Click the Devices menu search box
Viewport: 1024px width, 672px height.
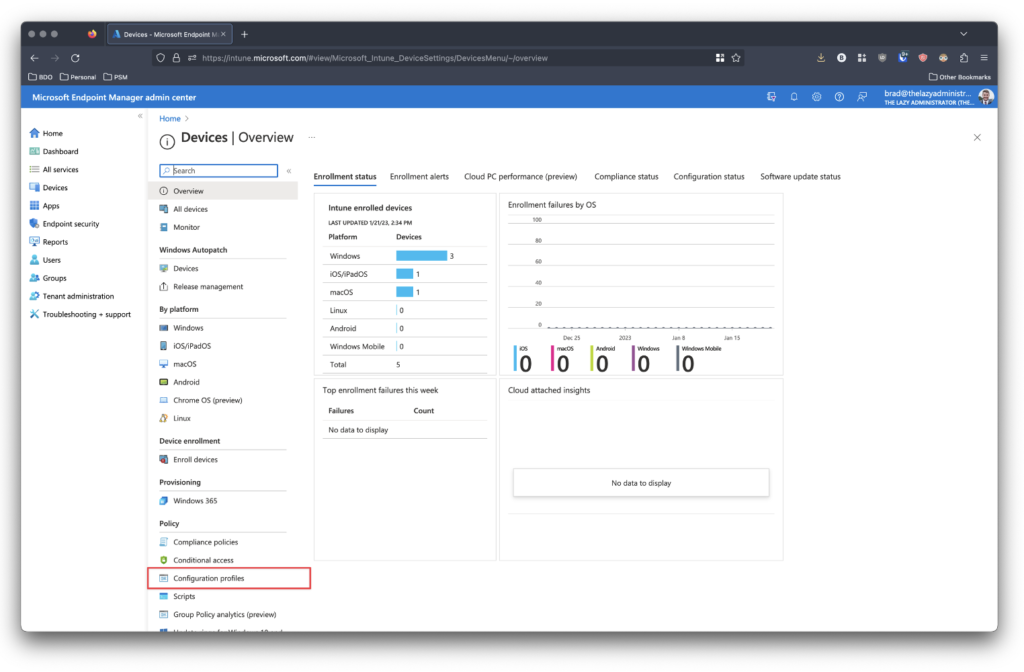[x=219, y=171]
